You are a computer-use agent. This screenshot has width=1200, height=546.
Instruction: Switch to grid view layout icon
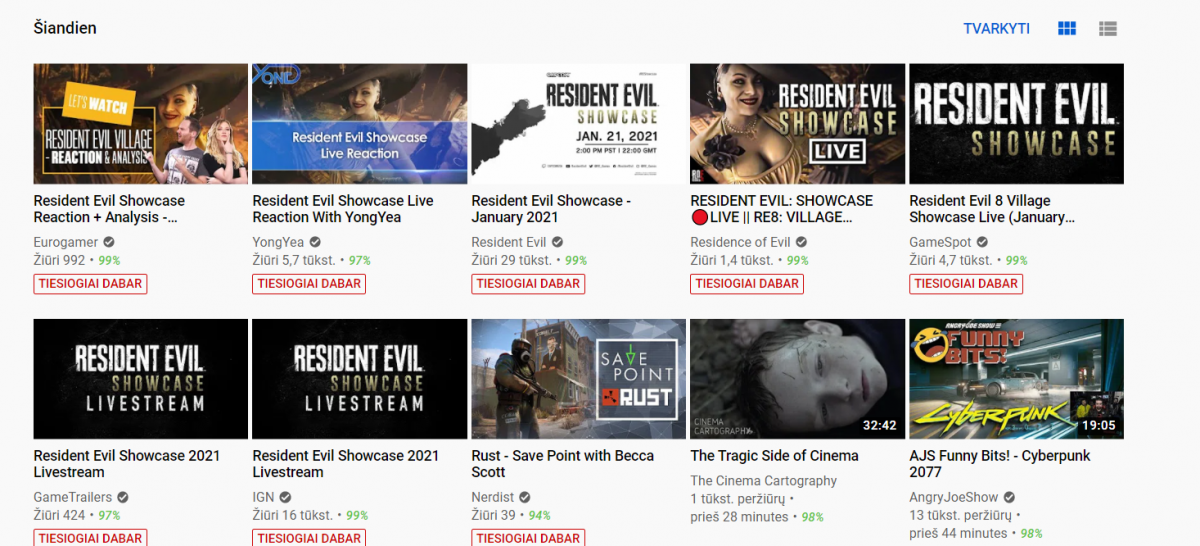(x=1067, y=29)
